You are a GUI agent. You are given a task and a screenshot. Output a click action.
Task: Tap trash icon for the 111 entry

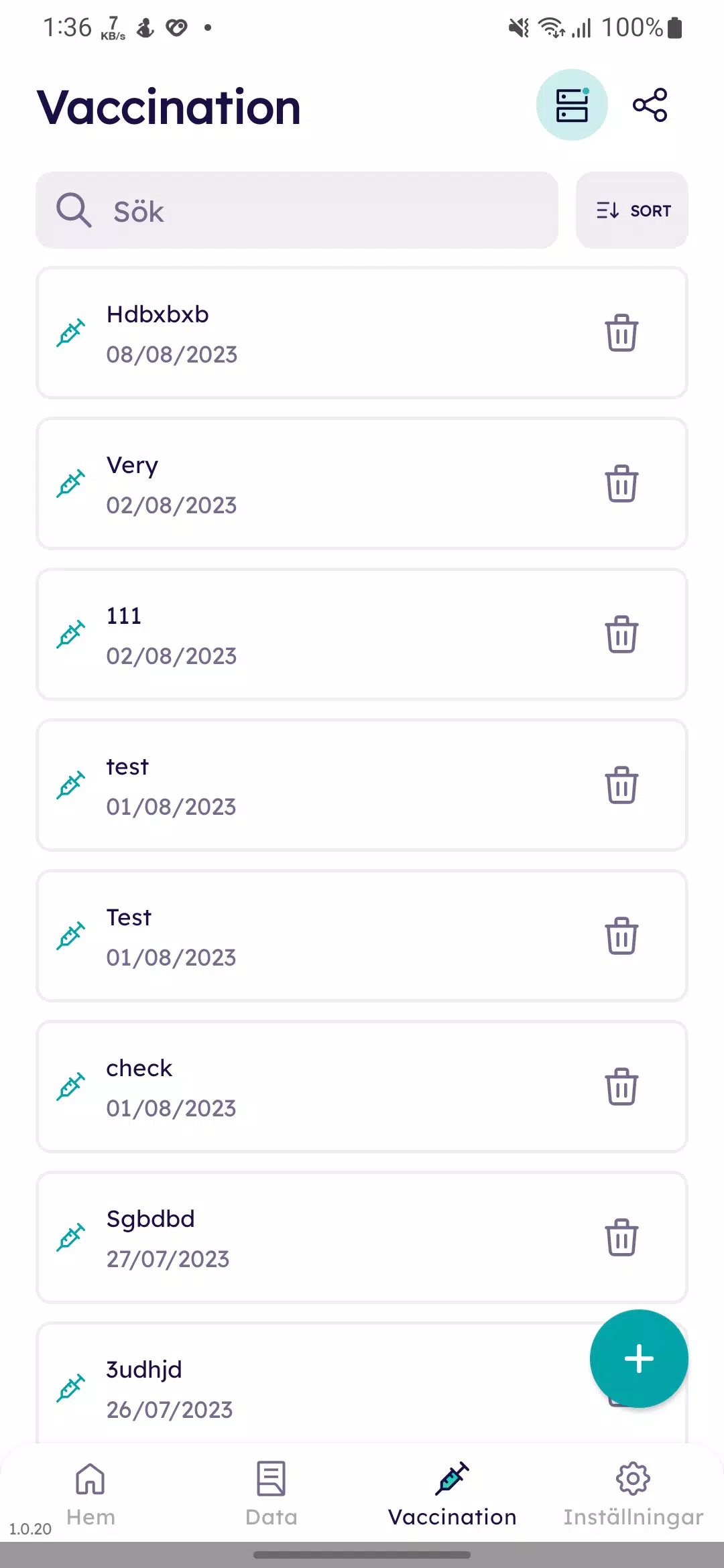(x=621, y=635)
